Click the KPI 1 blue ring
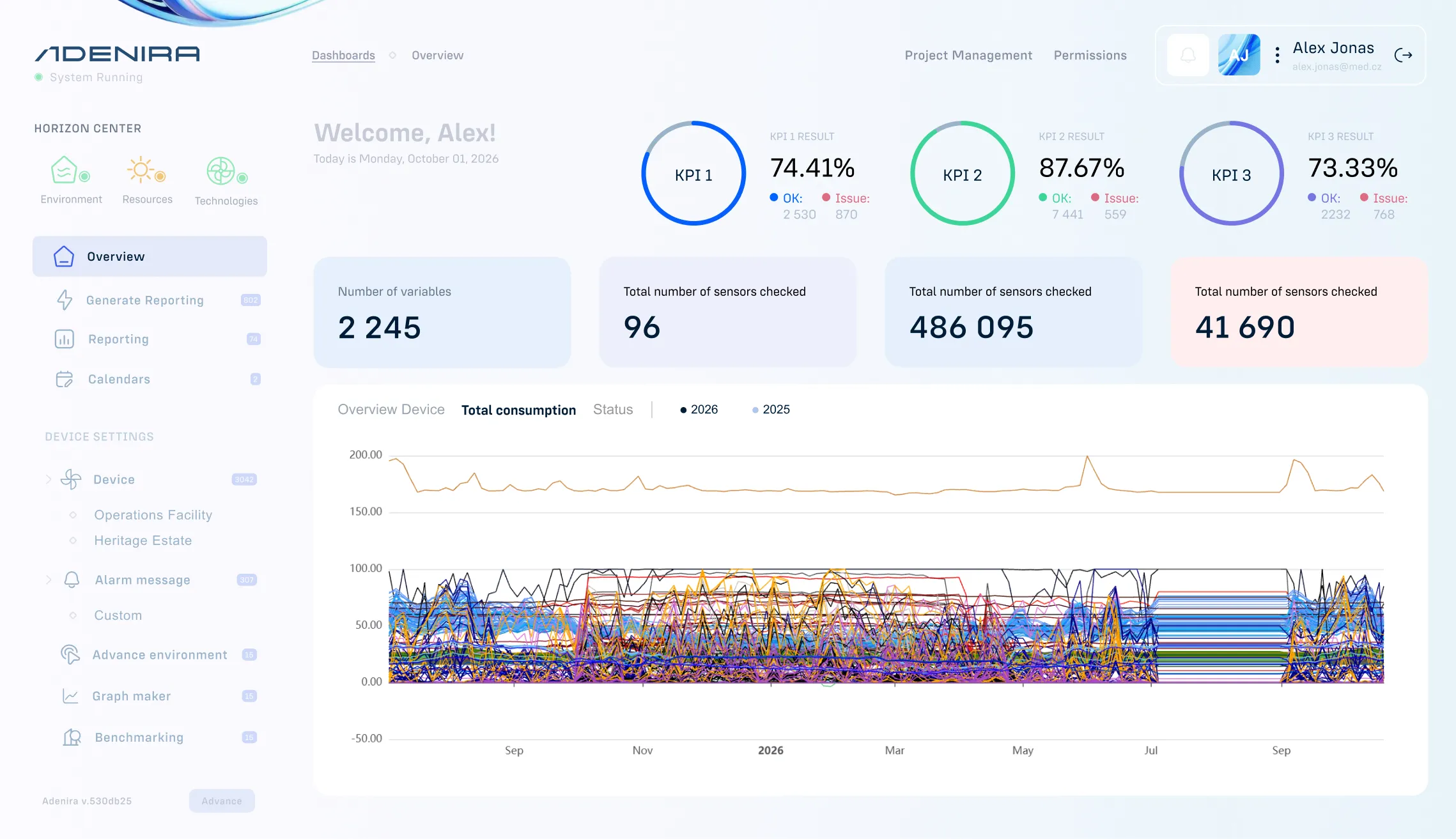 coord(693,173)
